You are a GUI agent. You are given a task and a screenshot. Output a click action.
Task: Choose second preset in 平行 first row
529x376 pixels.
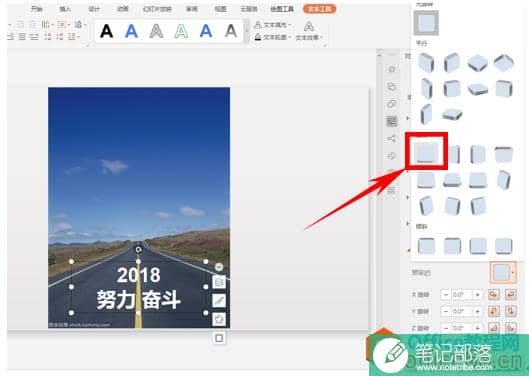point(452,63)
